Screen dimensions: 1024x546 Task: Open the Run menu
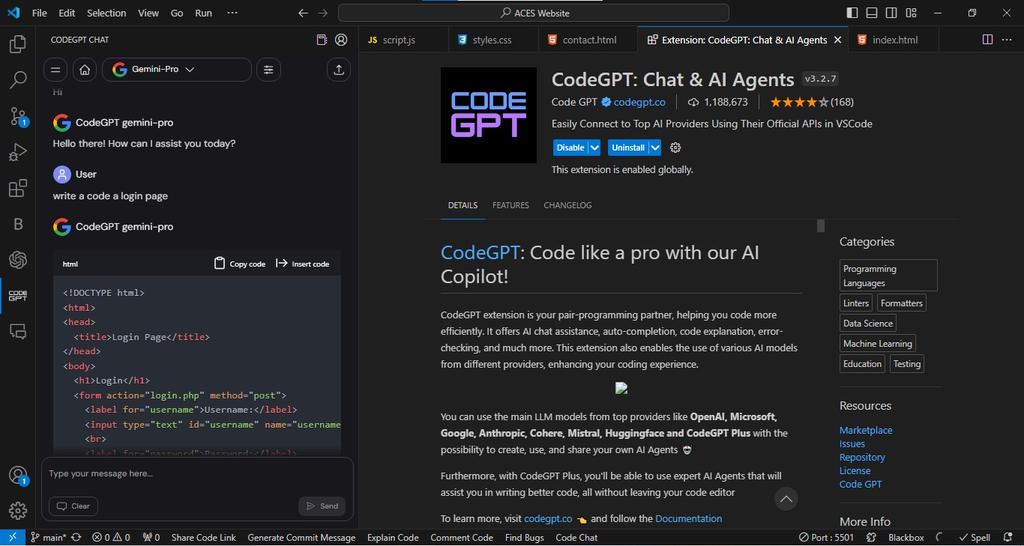(204, 13)
